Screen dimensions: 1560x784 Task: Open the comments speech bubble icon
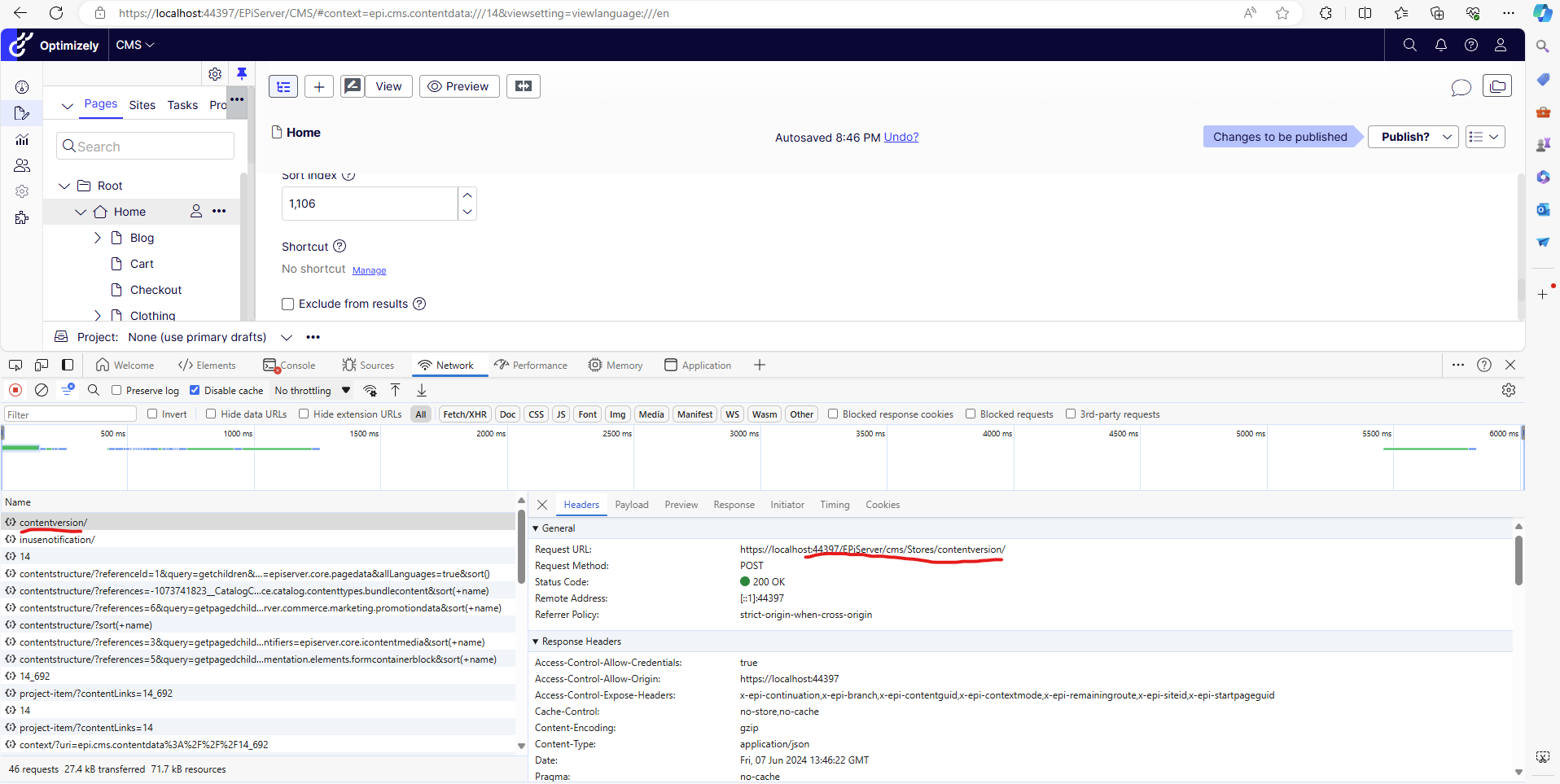1461,87
